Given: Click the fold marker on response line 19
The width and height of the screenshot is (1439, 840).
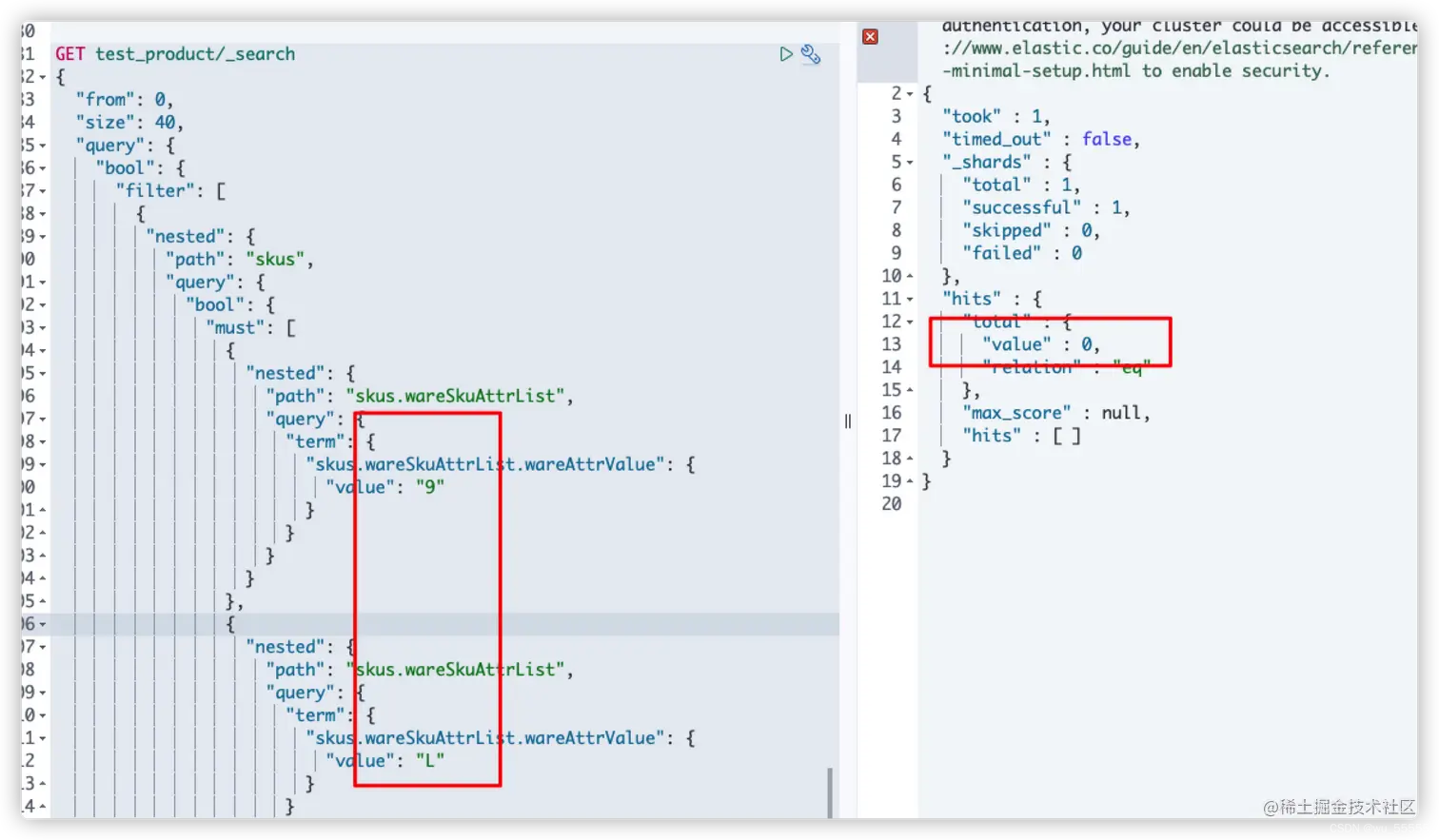Looking at the screenshot, I should coord(910,481).
